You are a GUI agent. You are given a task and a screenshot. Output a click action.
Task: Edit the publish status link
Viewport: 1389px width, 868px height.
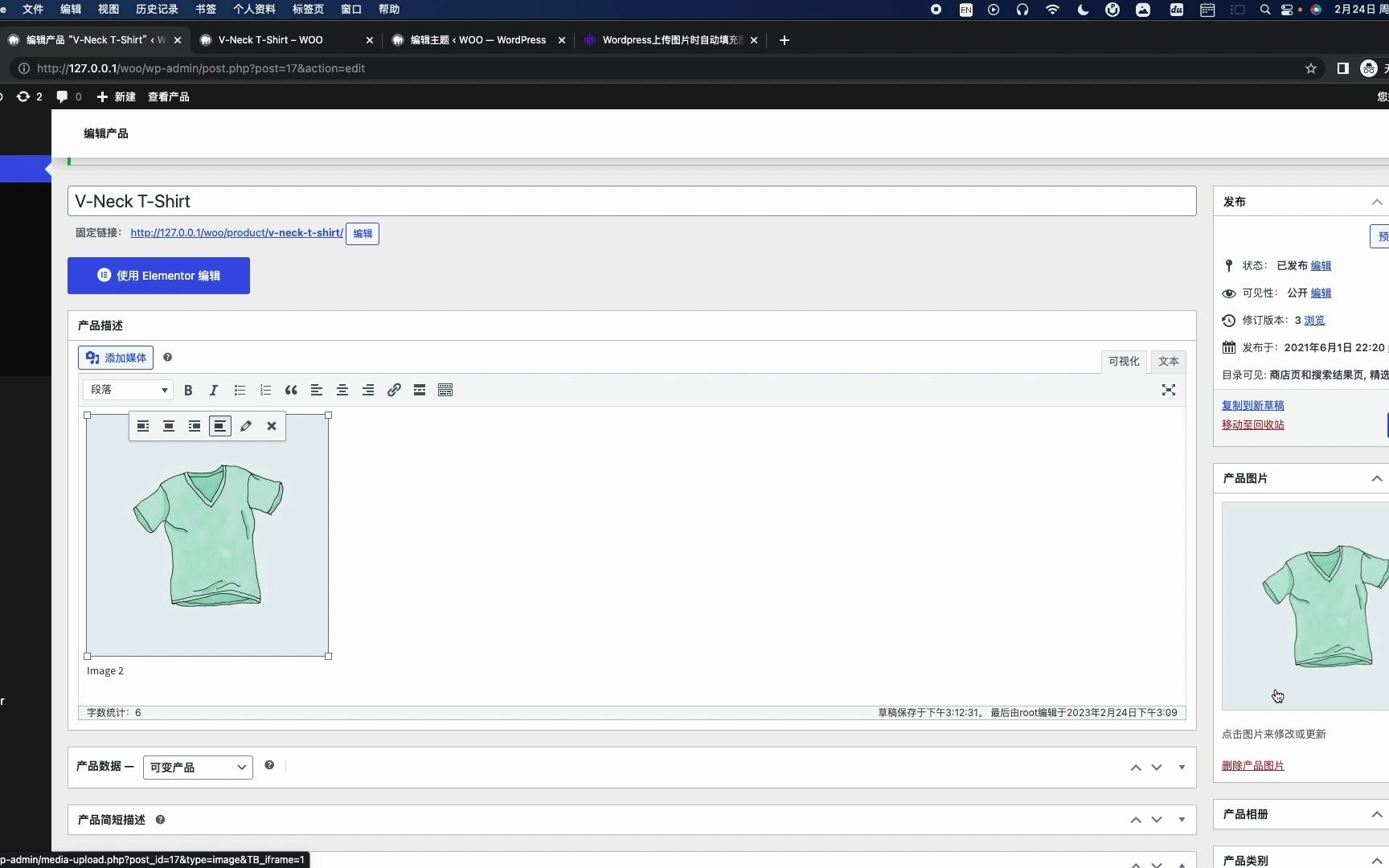point(1321,266)
